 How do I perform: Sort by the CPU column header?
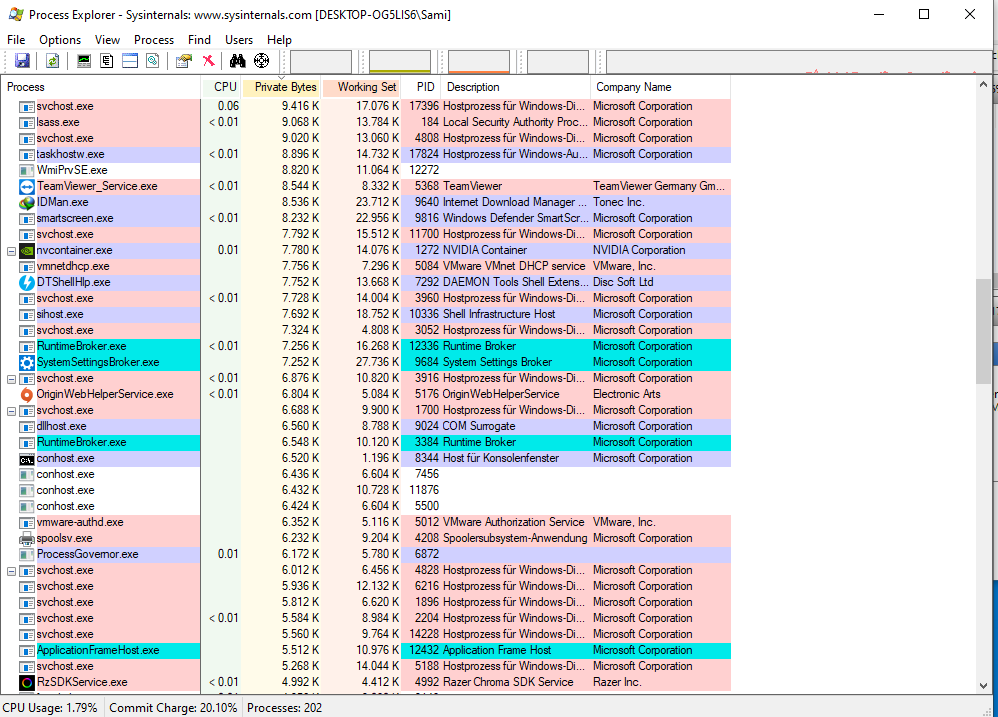click(x=221, y=87)
